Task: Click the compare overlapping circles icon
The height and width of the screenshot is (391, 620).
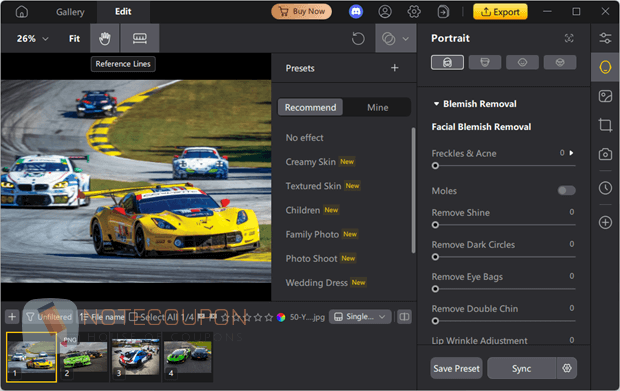Action: click(389, 39)
